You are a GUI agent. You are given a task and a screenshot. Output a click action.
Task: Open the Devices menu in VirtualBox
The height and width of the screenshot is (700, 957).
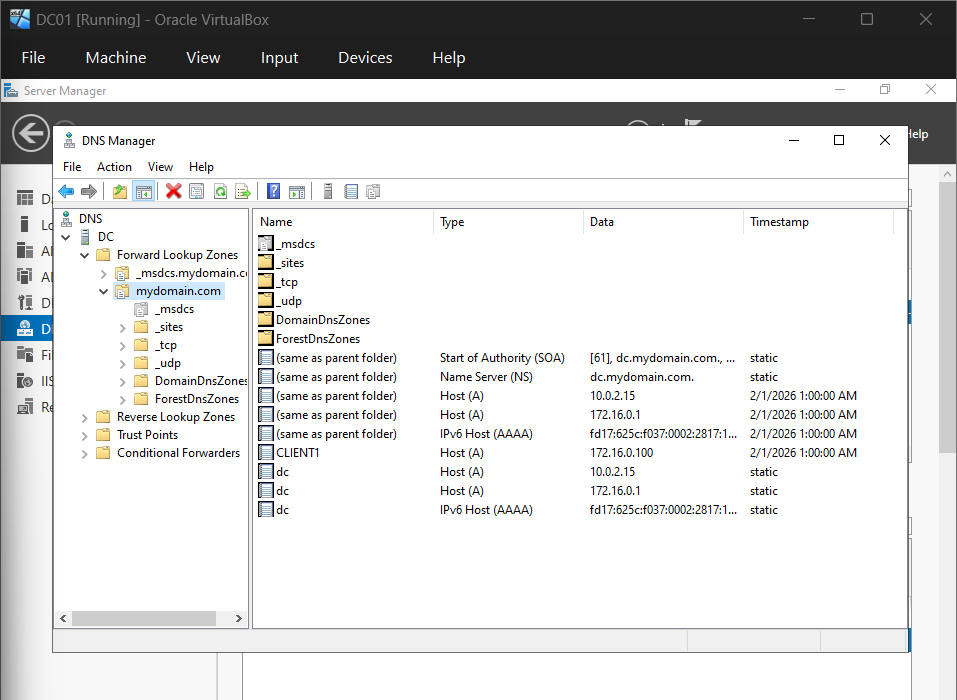(x=365, y=58)
